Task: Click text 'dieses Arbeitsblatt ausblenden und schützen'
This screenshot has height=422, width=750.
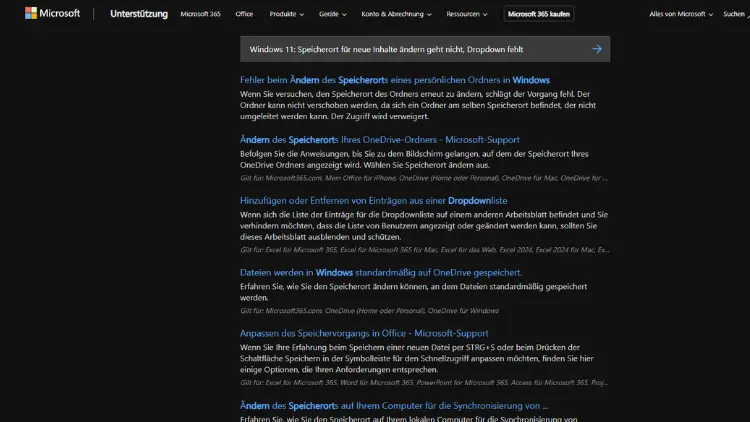Action: [x=320, y=237]
